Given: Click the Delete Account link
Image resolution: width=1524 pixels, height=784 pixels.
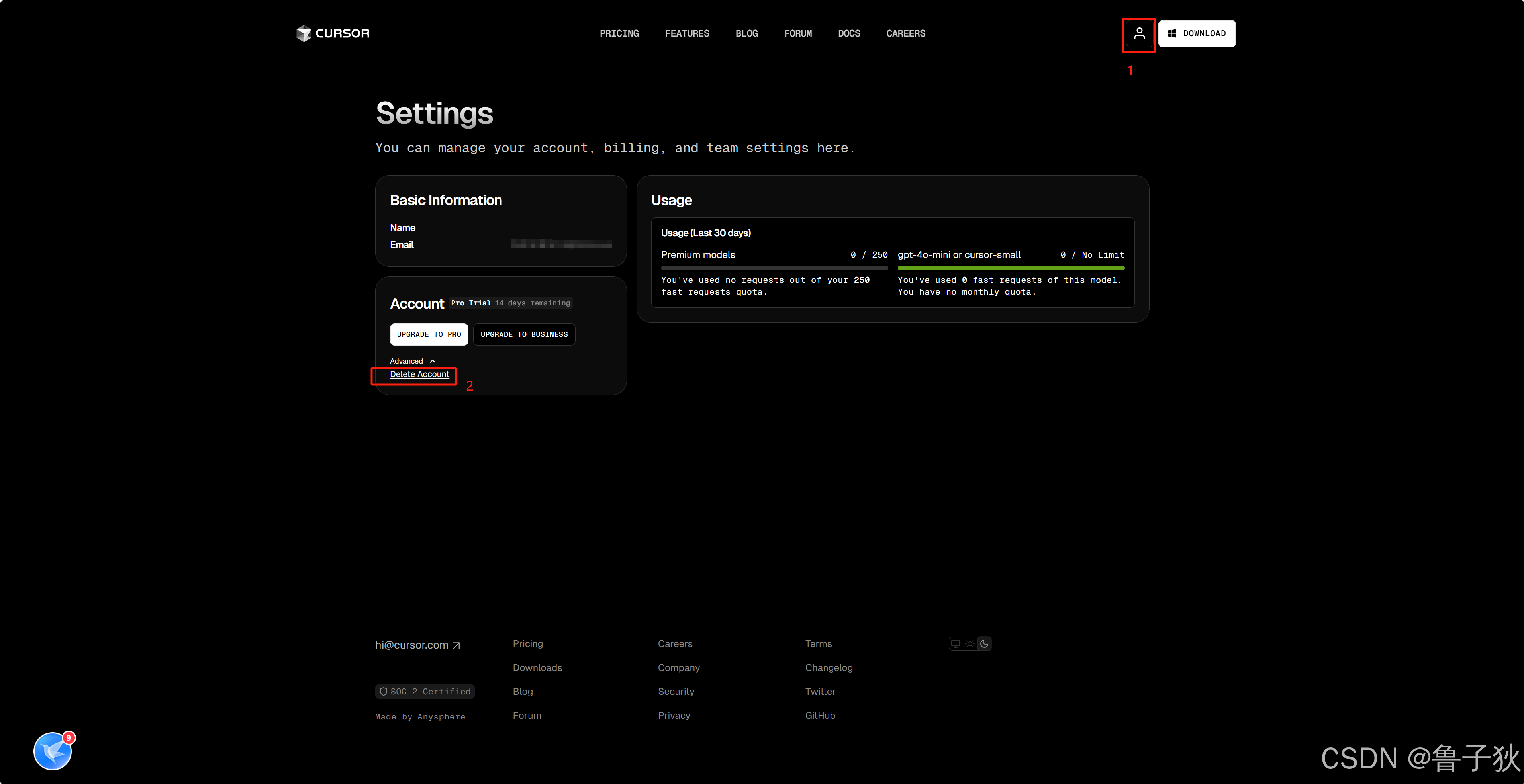Looking at the screenshot, I should click(419, 374).
